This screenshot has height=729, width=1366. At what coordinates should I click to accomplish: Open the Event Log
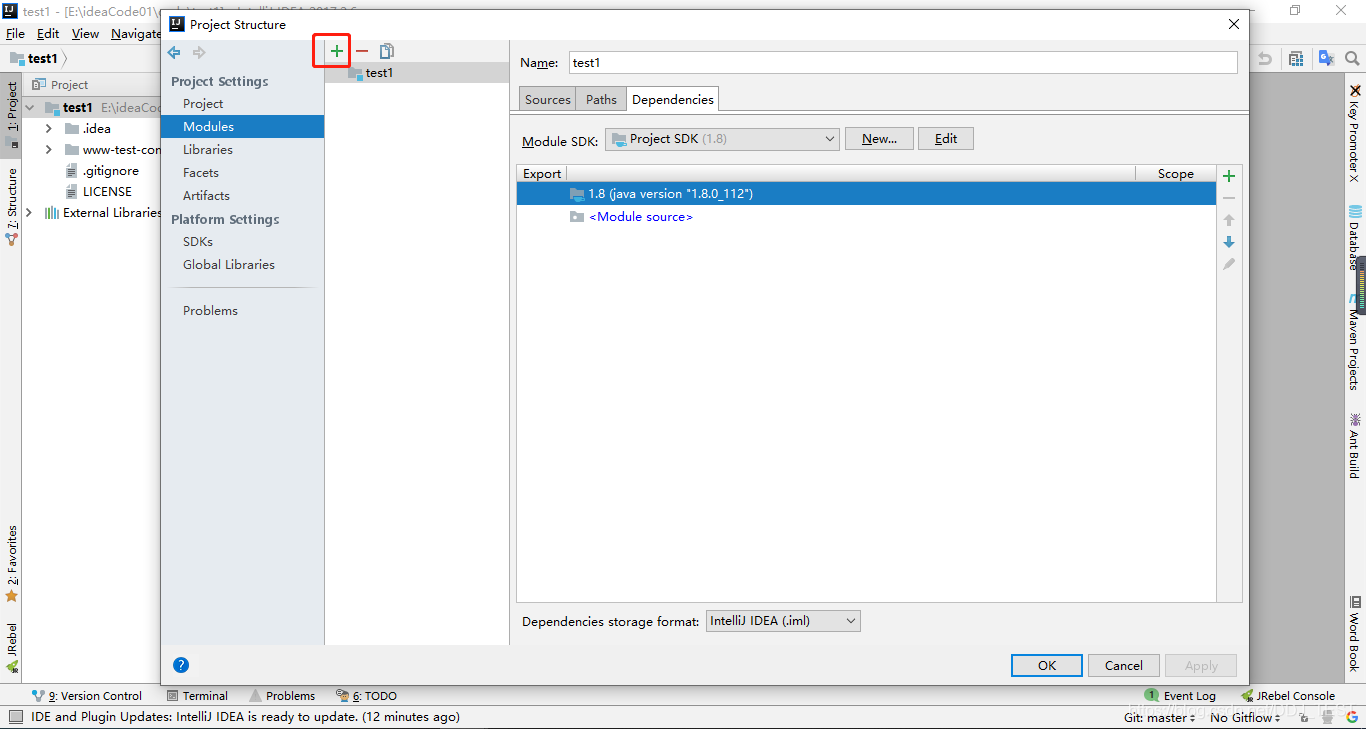coord(1181,696)
